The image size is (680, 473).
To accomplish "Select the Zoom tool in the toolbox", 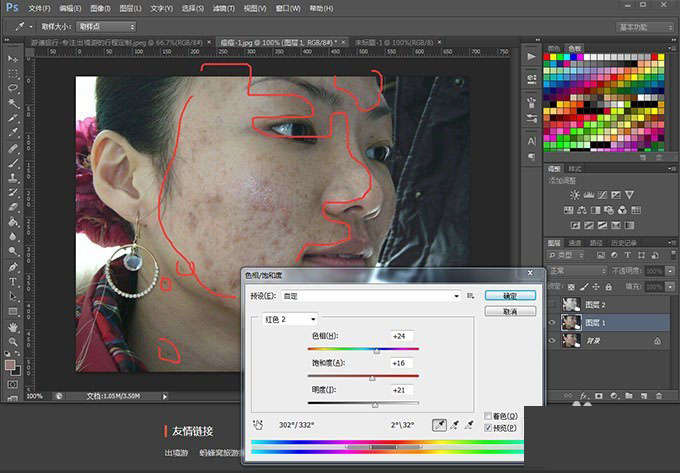I will point(13,341).
